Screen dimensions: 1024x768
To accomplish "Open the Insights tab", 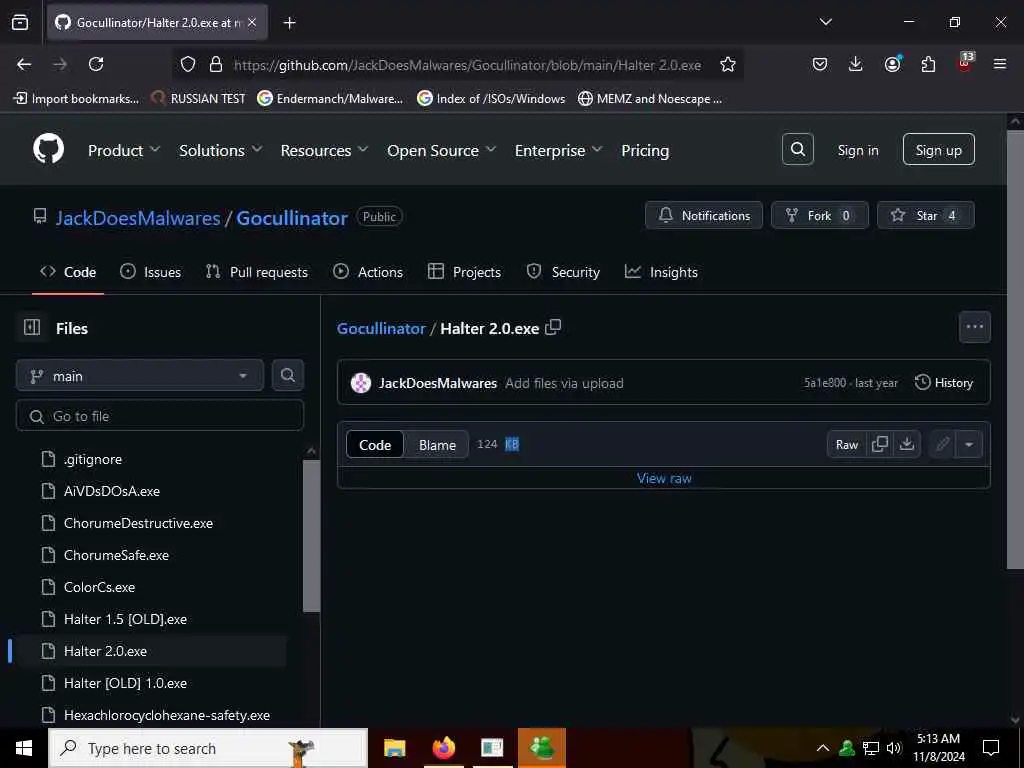I will [661, 272].
